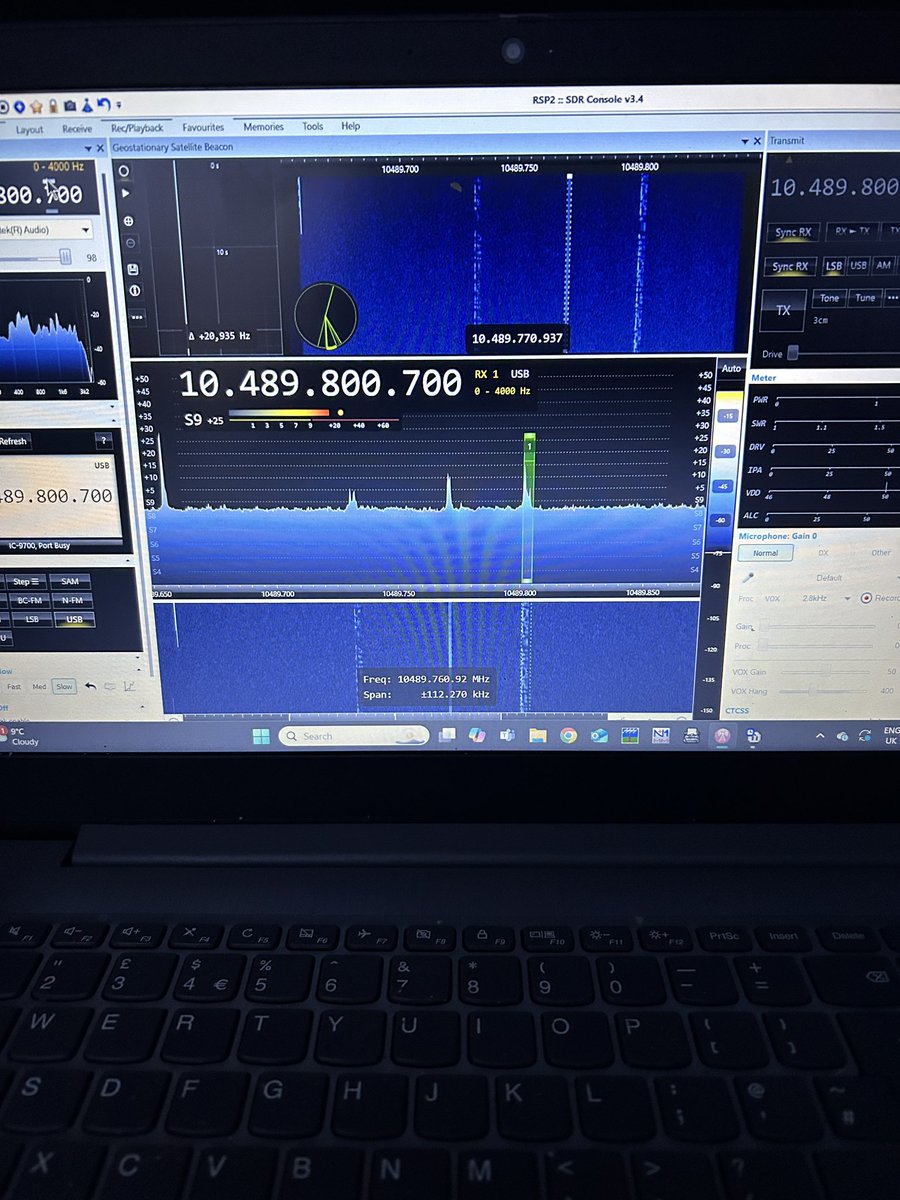Click the taskbar Search box

(x=353, y=736)
